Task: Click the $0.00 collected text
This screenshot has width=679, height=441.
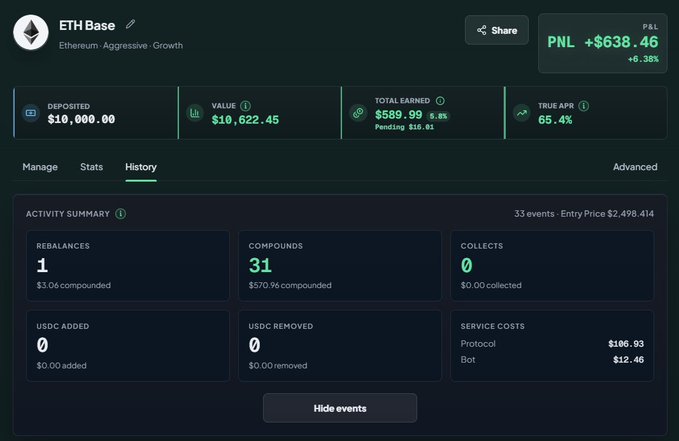Action: point(491,285)
